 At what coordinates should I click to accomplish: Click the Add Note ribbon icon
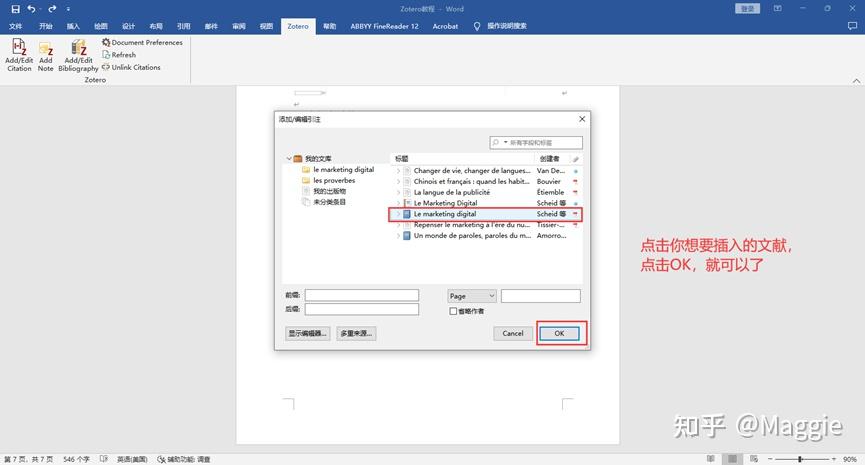tap(46, 49)
